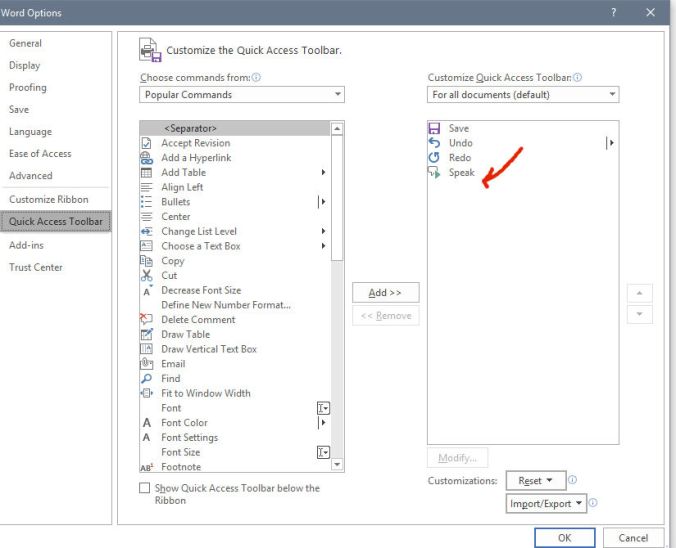This screenshot has height=548, width=676.
Task: Confirm with the OK button
Action: [564, 538]
